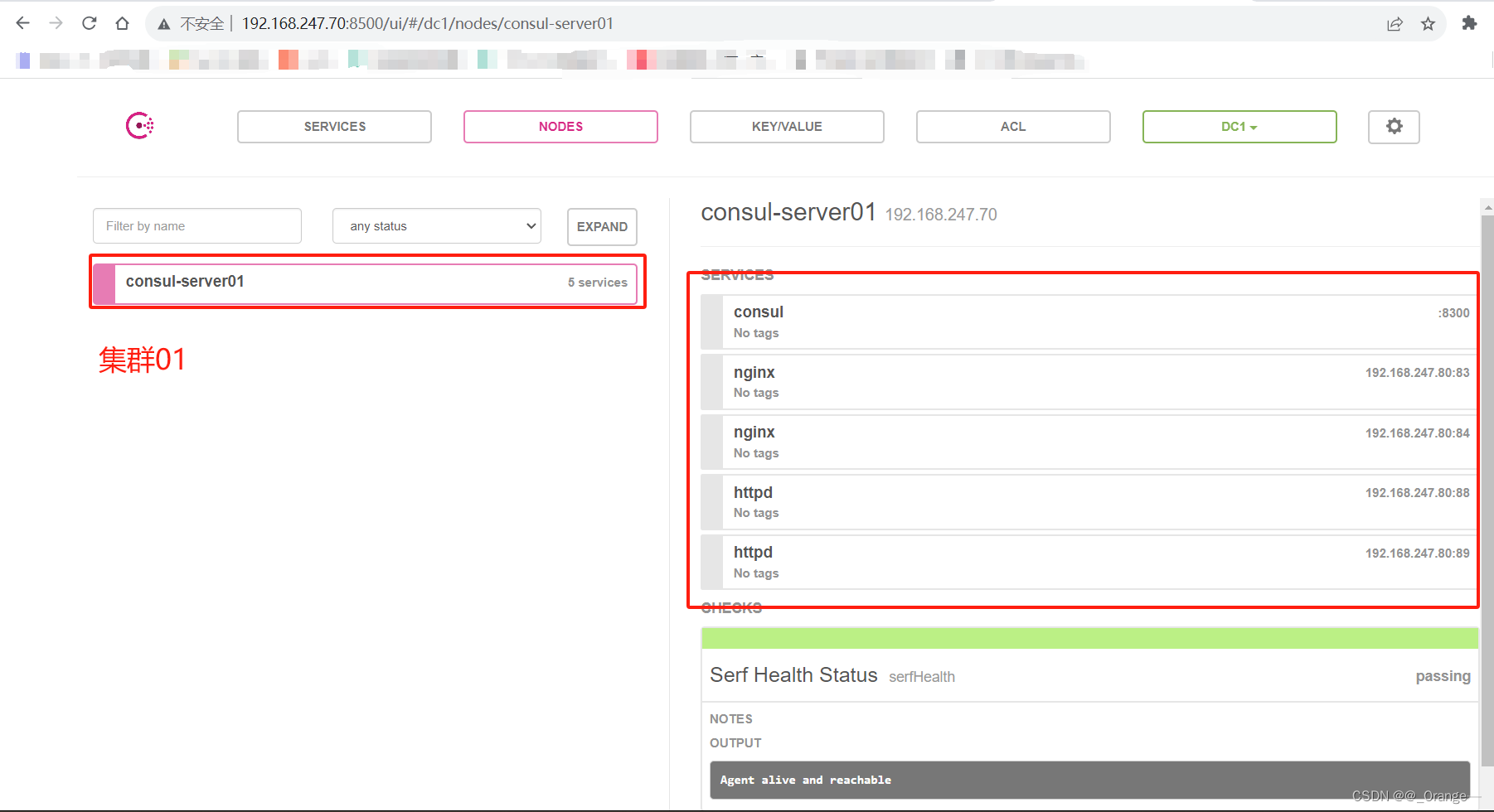Open the DC1 datacenter dropdown
1494x812 pixels.
(1239, 126)
